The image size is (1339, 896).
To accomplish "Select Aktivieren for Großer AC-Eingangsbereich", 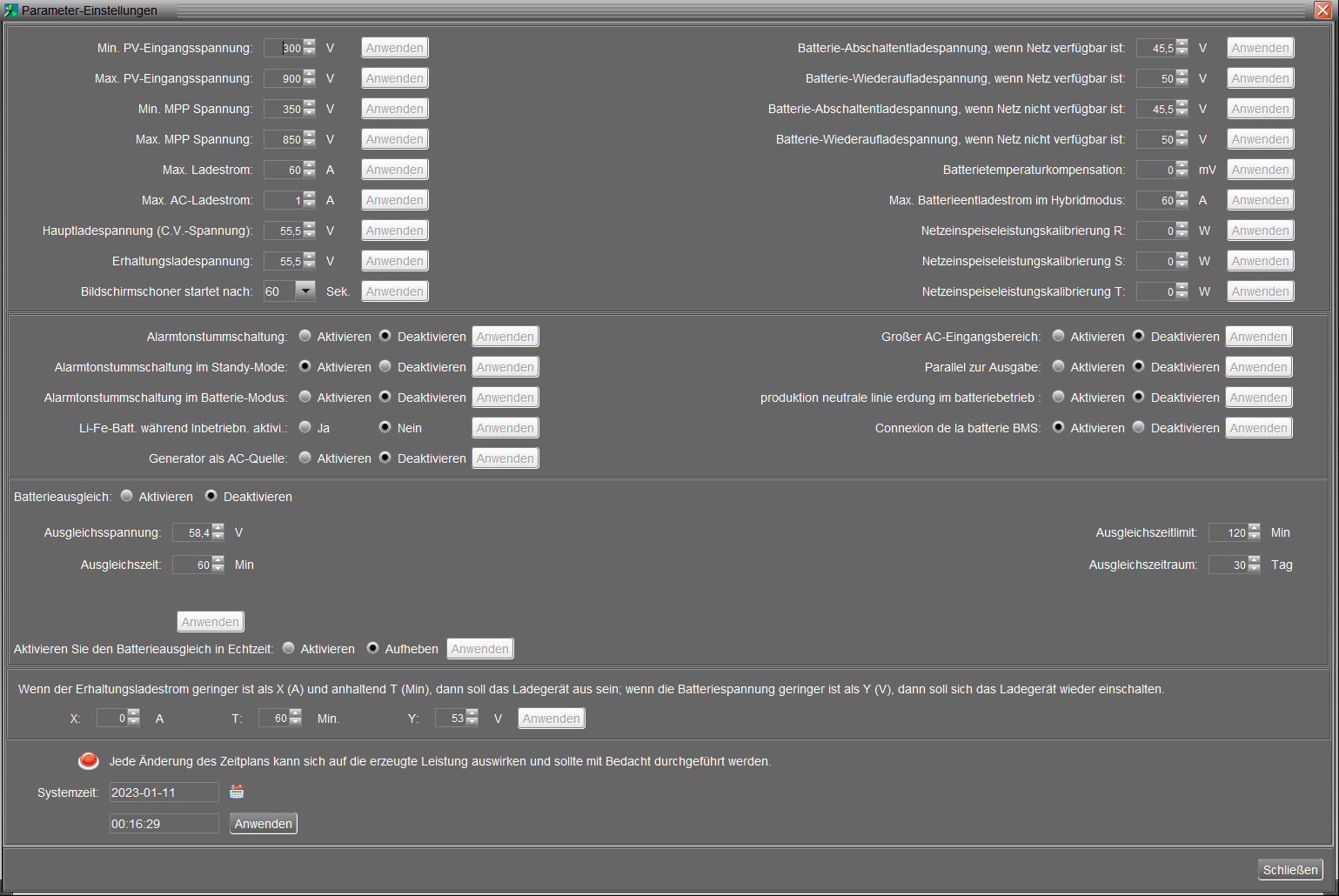I will 1058,336.
